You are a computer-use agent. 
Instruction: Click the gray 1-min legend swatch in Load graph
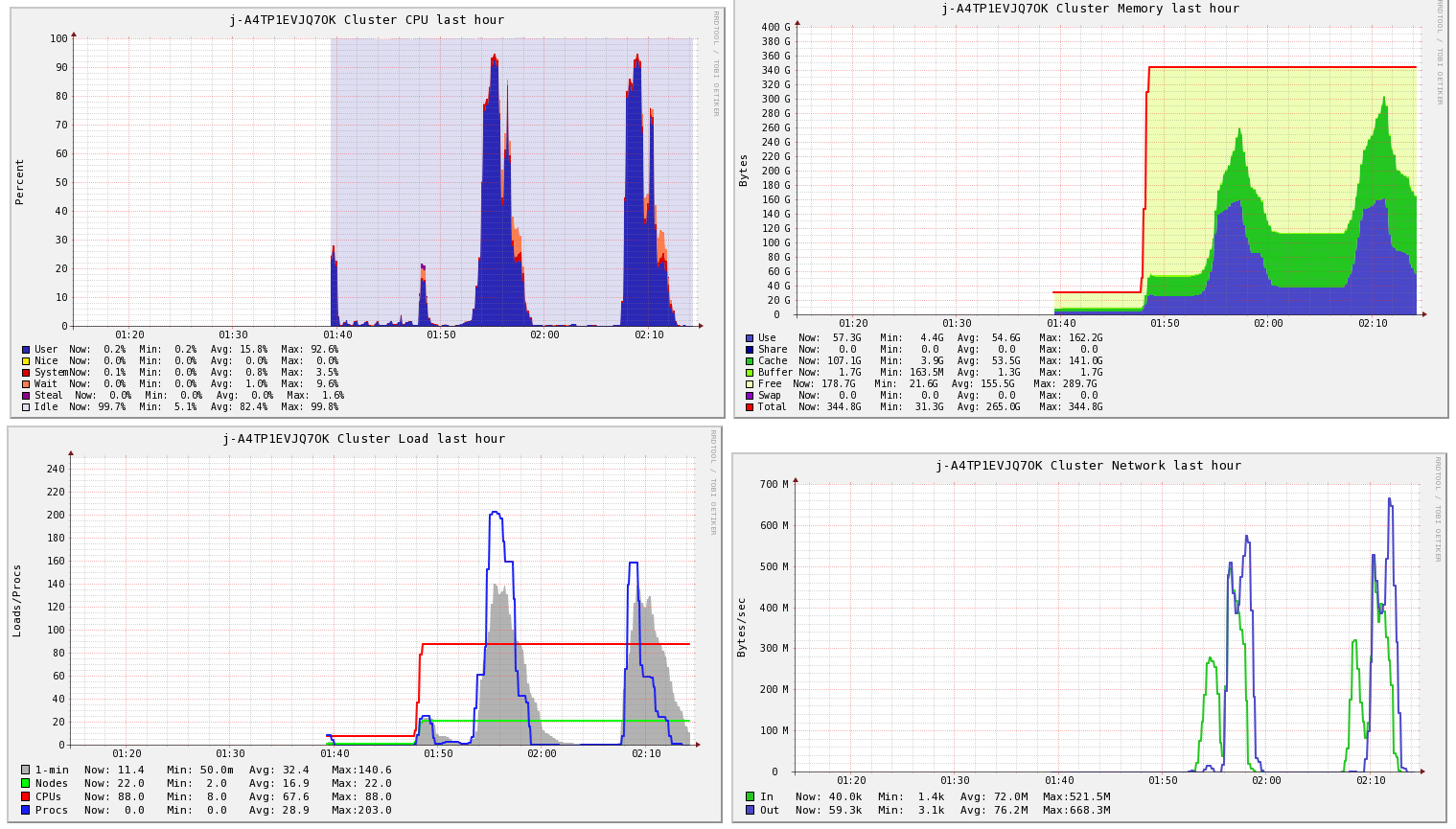pyautogui.click(x=25, y=770)
